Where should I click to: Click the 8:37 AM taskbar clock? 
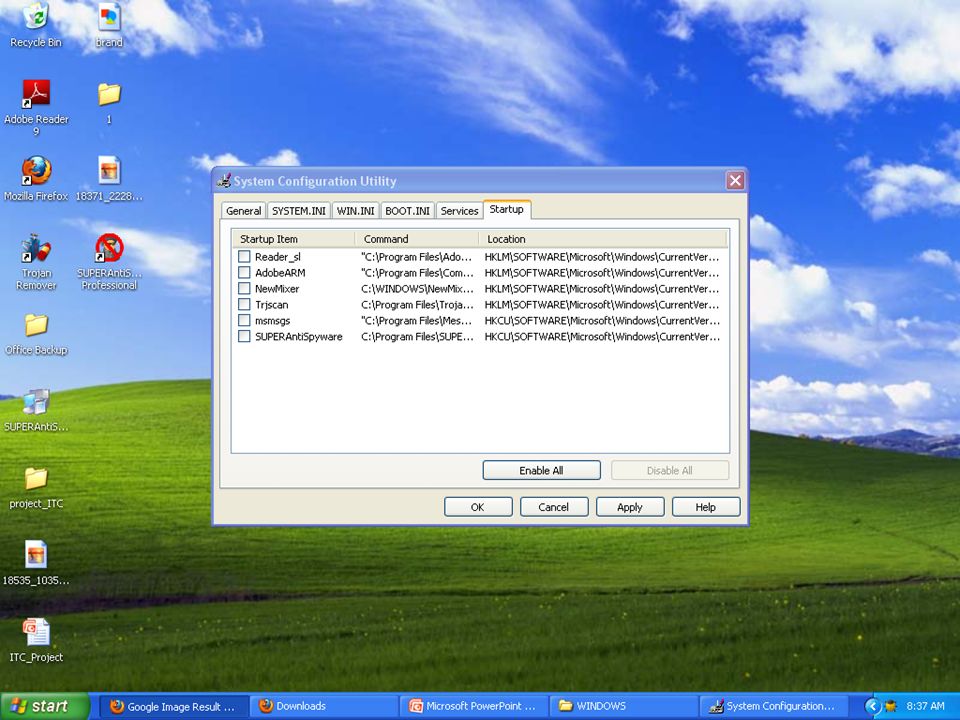click(924, 706)
